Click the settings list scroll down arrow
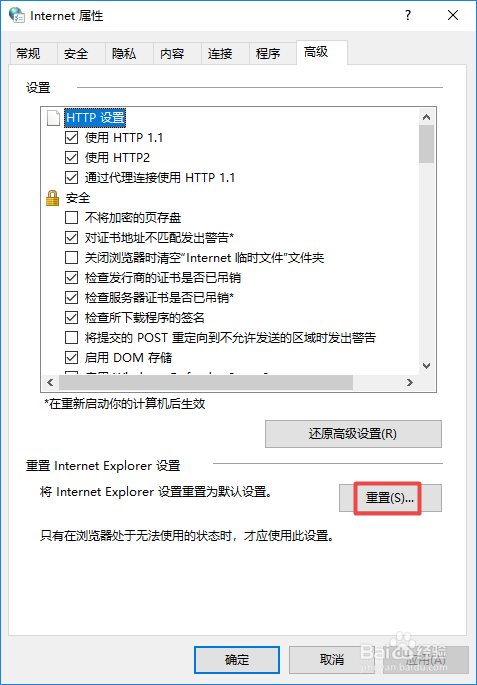This screenshot has width=477, height=685. point(427,366)
